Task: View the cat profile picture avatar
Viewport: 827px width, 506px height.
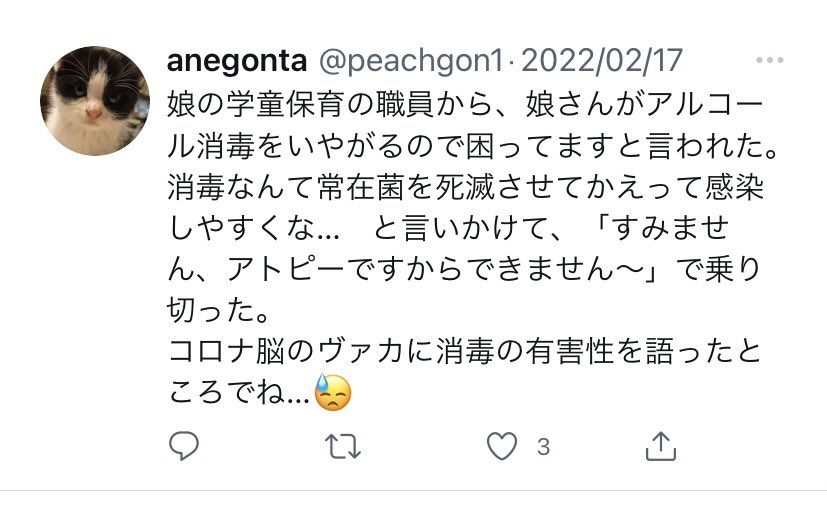Action: (95, 101)
